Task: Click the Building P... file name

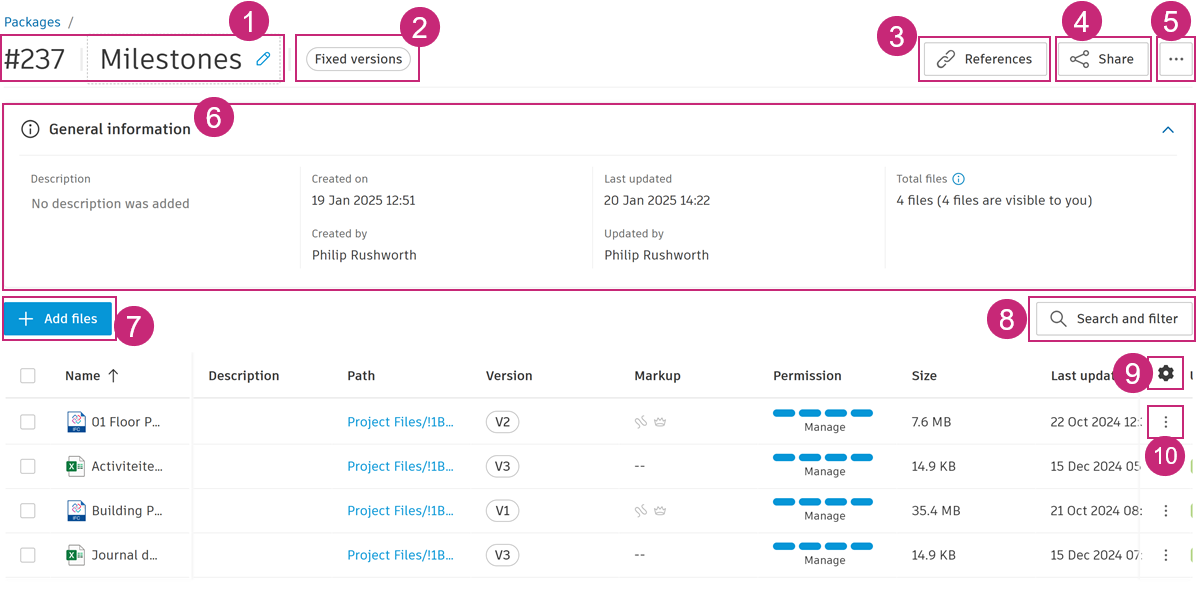Action: point(127,510)
